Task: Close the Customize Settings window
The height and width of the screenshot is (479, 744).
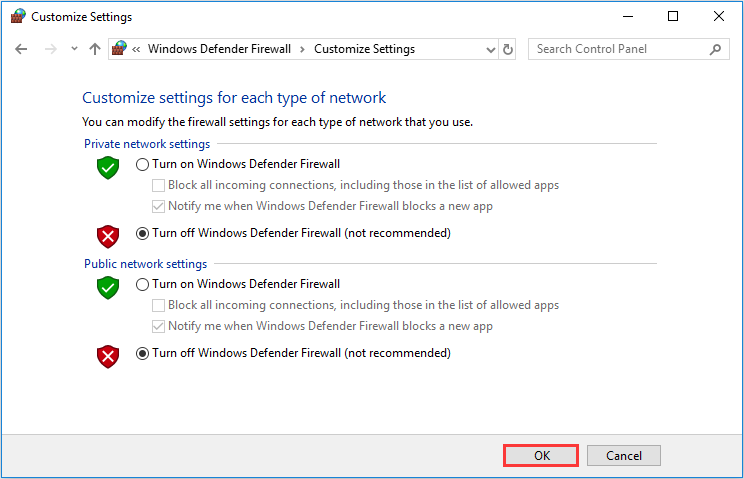Action: (x=718, y=17)
